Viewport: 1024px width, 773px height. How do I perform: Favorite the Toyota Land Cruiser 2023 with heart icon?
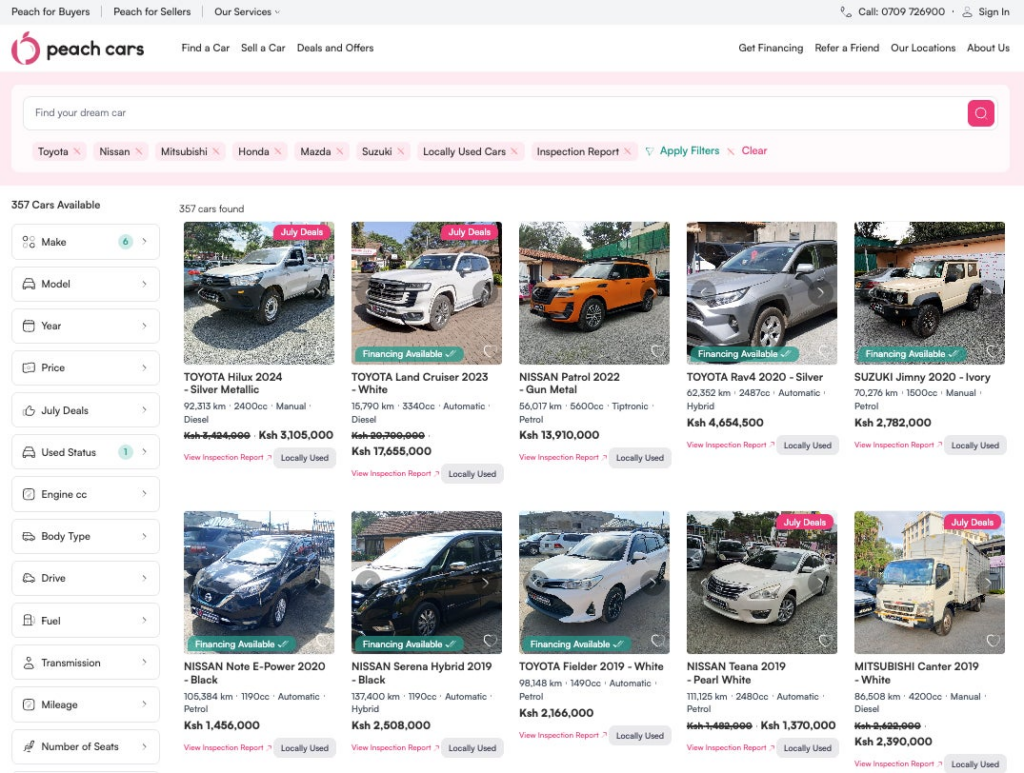coord(489,351)
